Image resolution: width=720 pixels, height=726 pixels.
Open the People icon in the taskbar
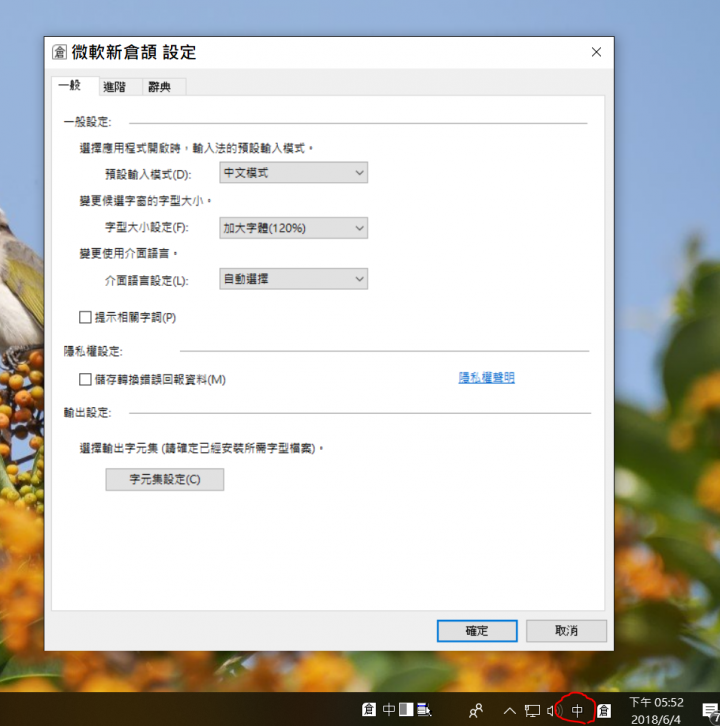click(x=476, y=710)
